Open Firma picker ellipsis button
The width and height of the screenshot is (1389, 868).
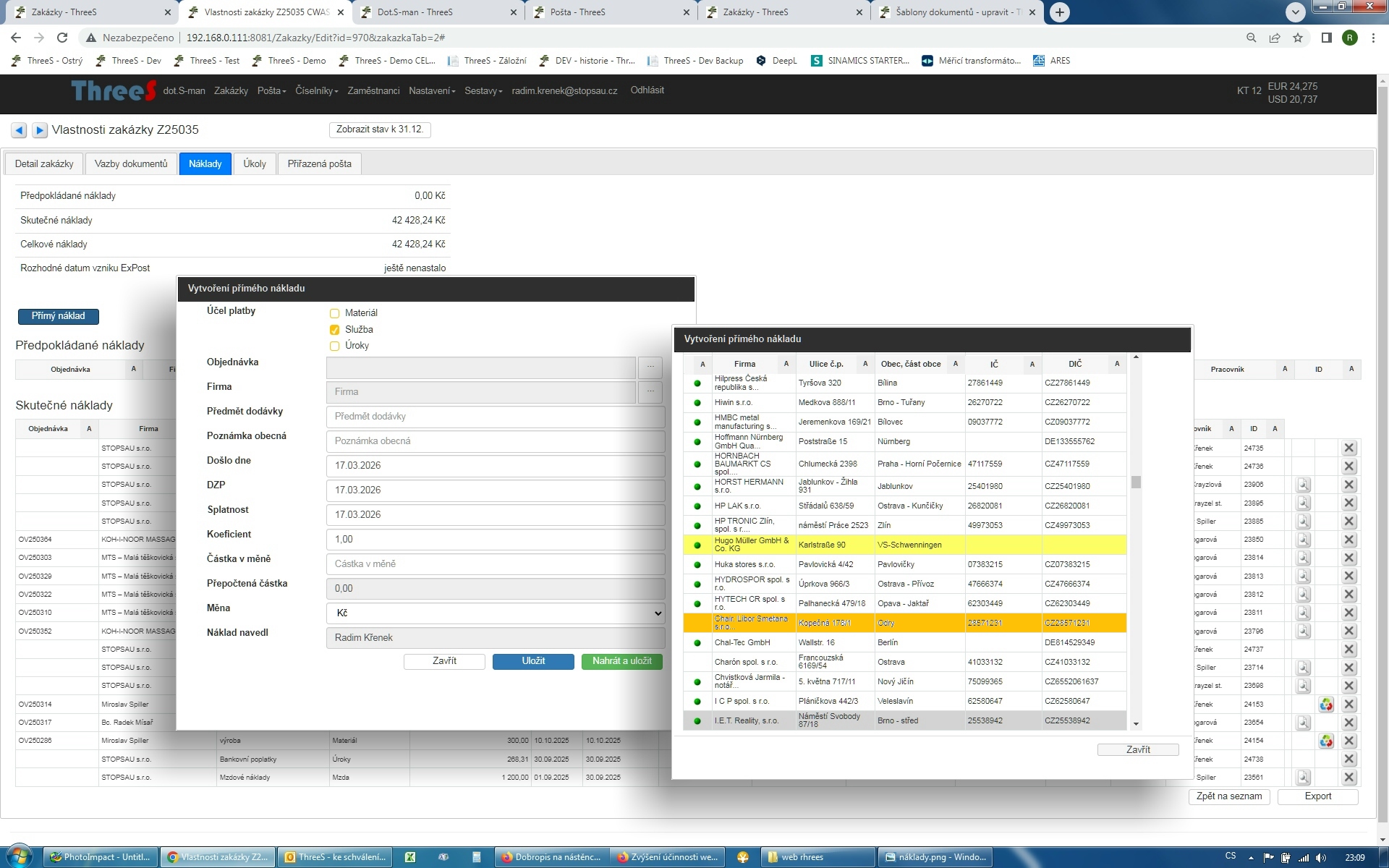pyautogui.click(x=650, y=392)
